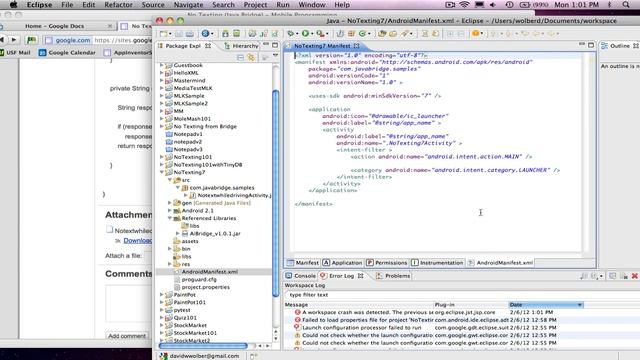Open the Android Virtual Device Manager icon
Image resolution: width=640 pixels, height=360 pixels.
236,34
